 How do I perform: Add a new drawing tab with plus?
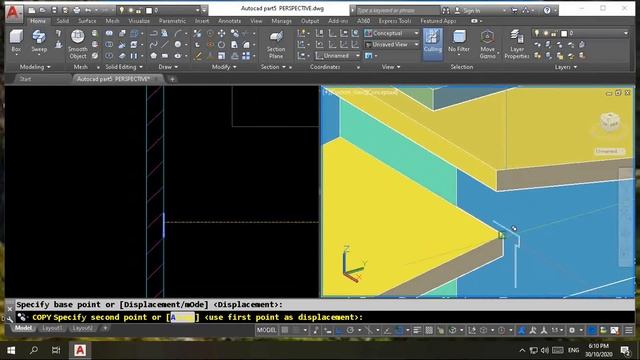[172, 79]
